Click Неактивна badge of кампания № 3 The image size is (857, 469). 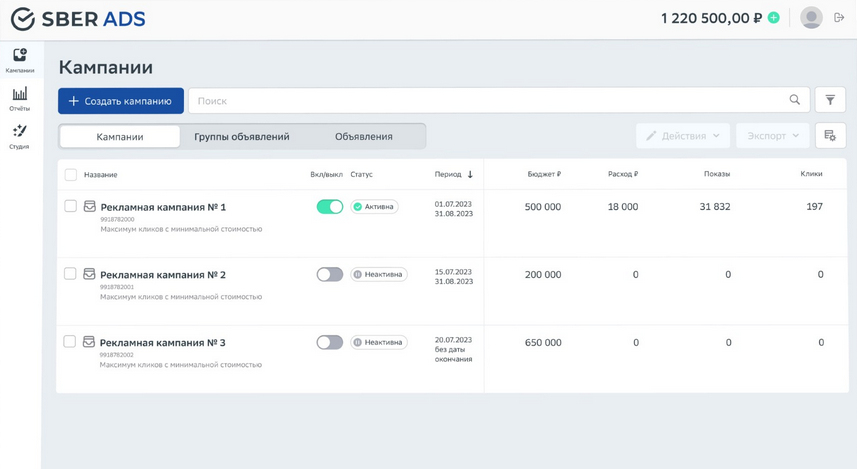coord(379,342)
